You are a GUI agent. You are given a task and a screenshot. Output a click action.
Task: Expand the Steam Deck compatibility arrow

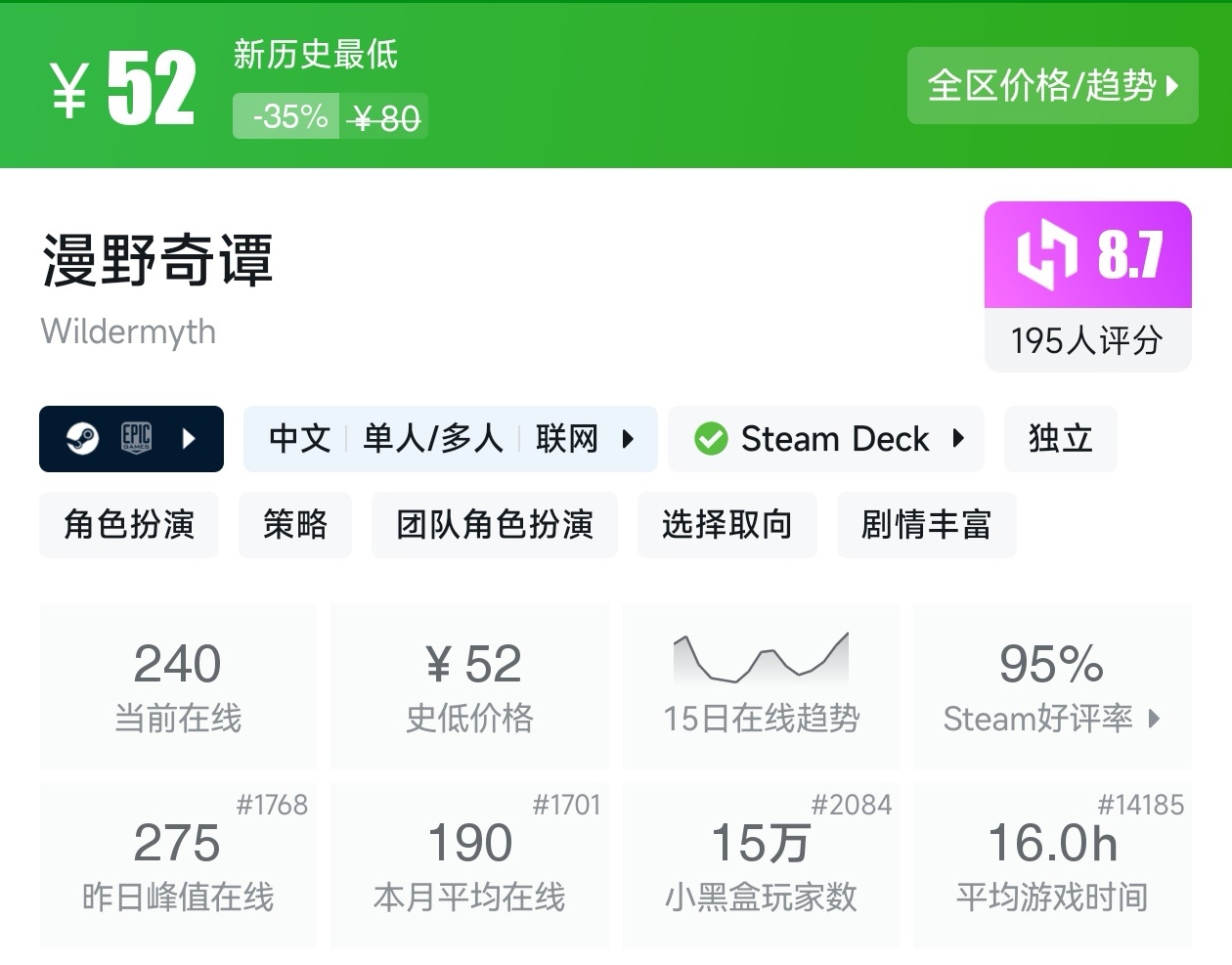pos(958,439)
